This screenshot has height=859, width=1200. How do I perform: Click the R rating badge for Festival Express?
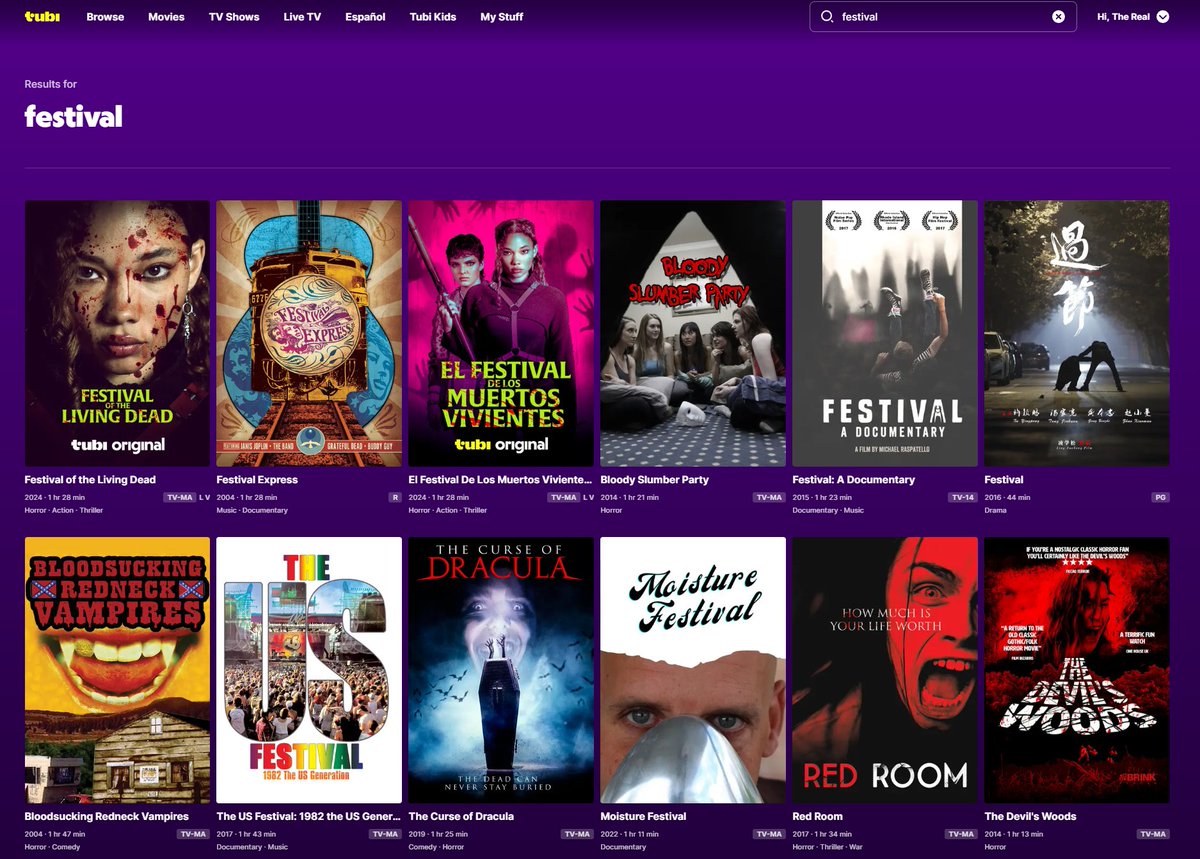click(x=395, y=497)
